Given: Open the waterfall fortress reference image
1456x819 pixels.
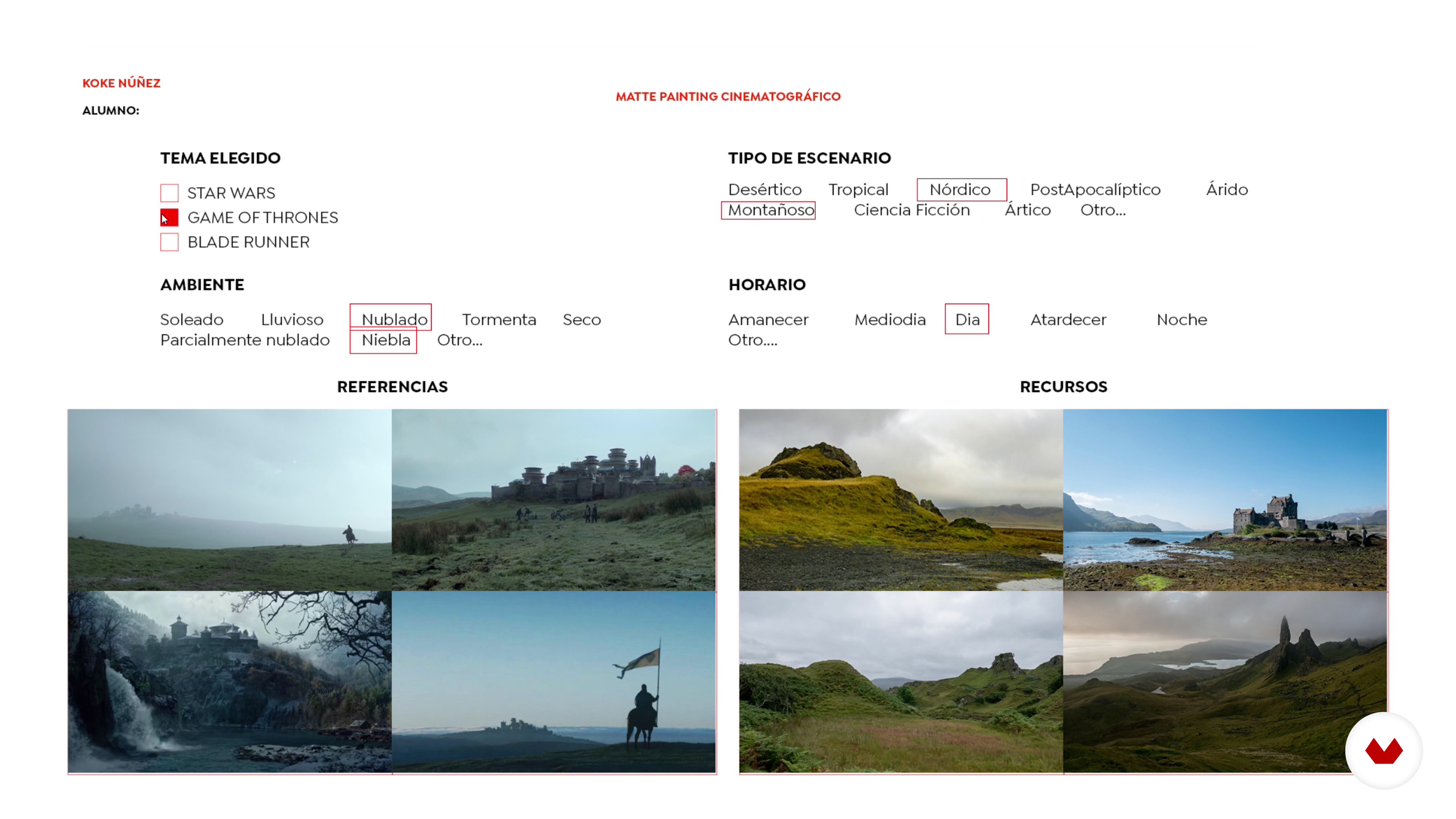Looking at the screenshot, I should pos(229,682).
